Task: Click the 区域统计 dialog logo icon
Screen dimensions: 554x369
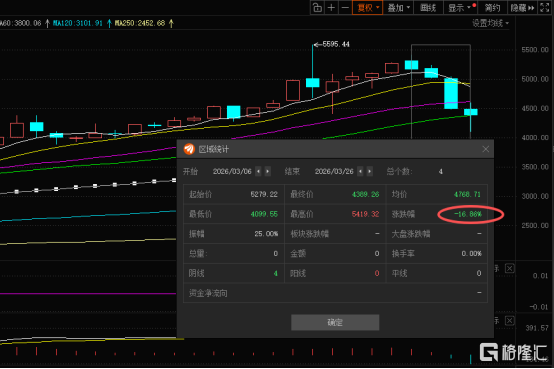Action: point(189,149)
